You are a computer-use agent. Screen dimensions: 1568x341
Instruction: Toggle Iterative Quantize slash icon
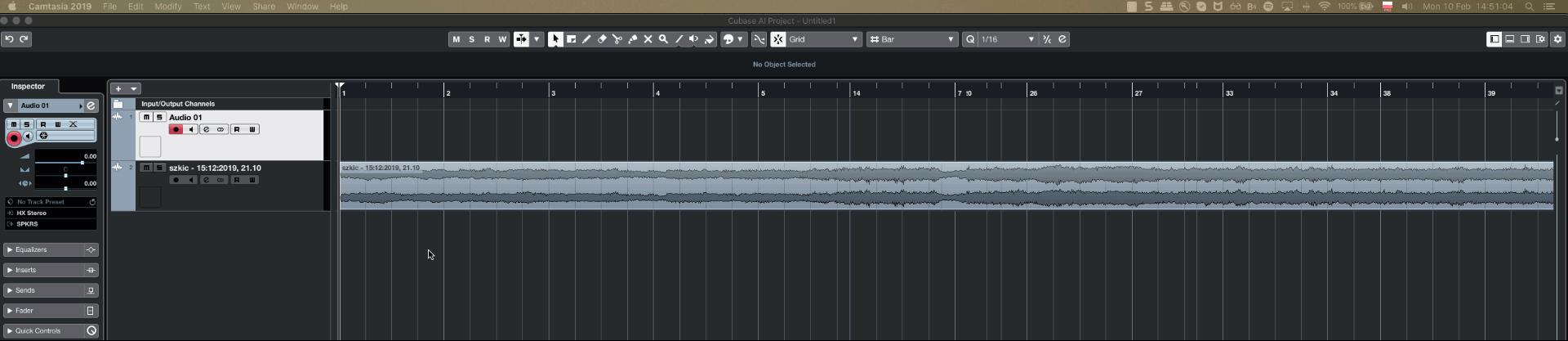pyautogui.click(x=1047, y=39)
